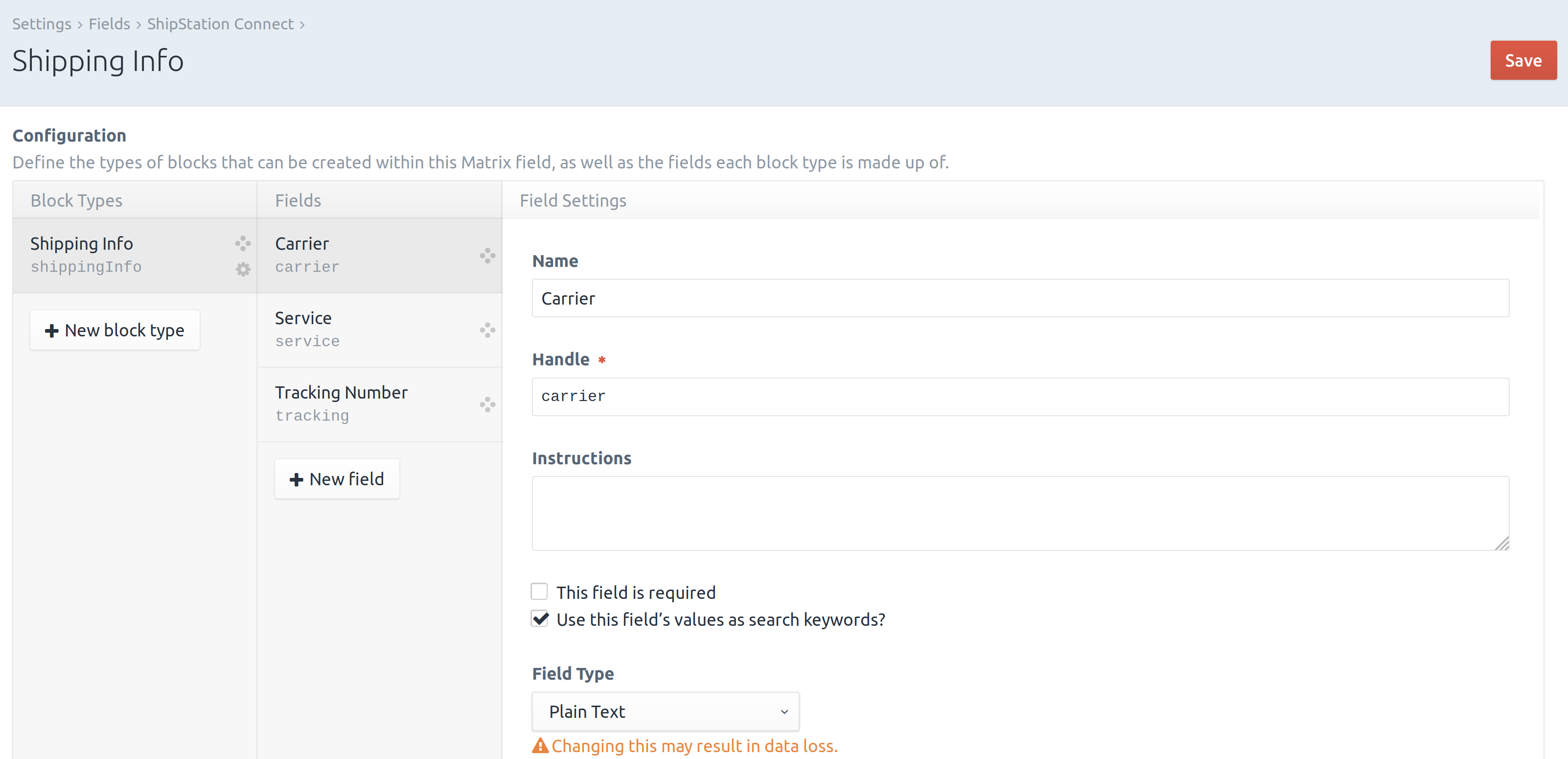The height and width of the screenshot is (759, 1568).
Task: Focus the Instructions text area
Action: pos(1020,513)
